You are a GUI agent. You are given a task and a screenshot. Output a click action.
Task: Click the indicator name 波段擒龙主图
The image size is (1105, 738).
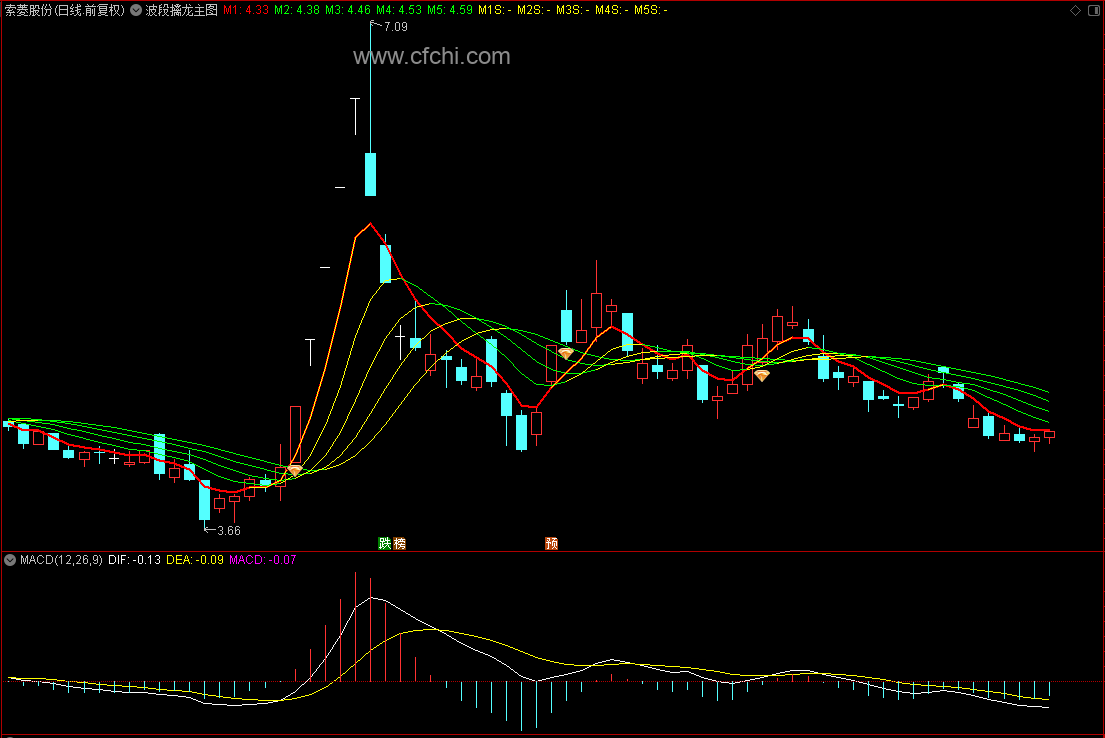[x=182, y=10]
